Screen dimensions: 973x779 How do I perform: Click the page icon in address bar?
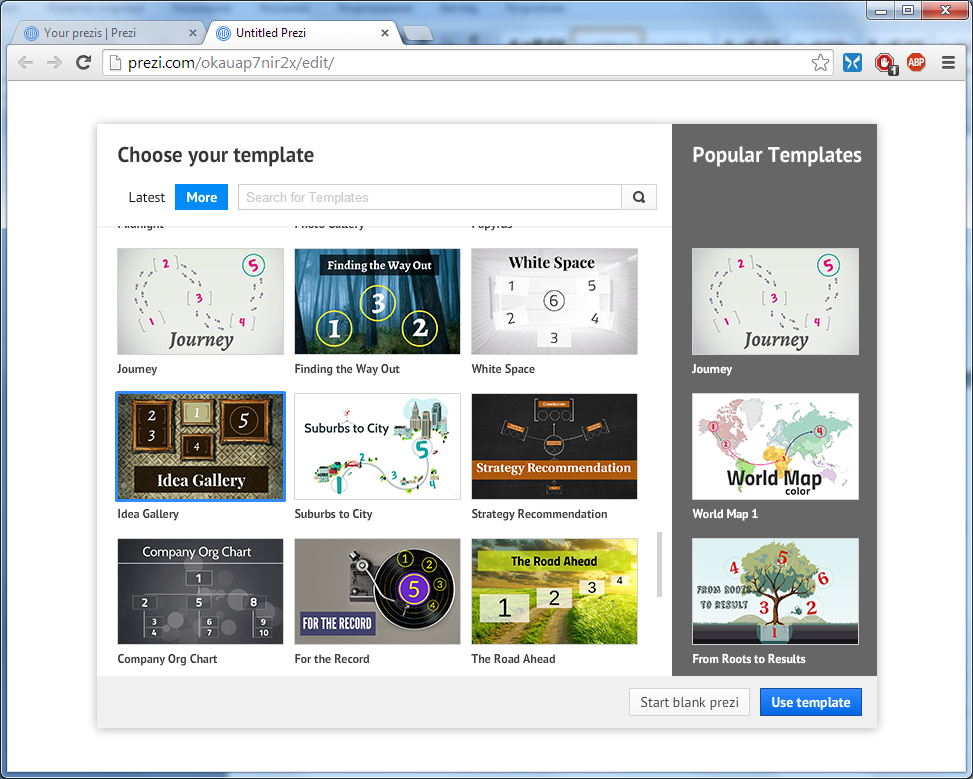click(115, 63)
